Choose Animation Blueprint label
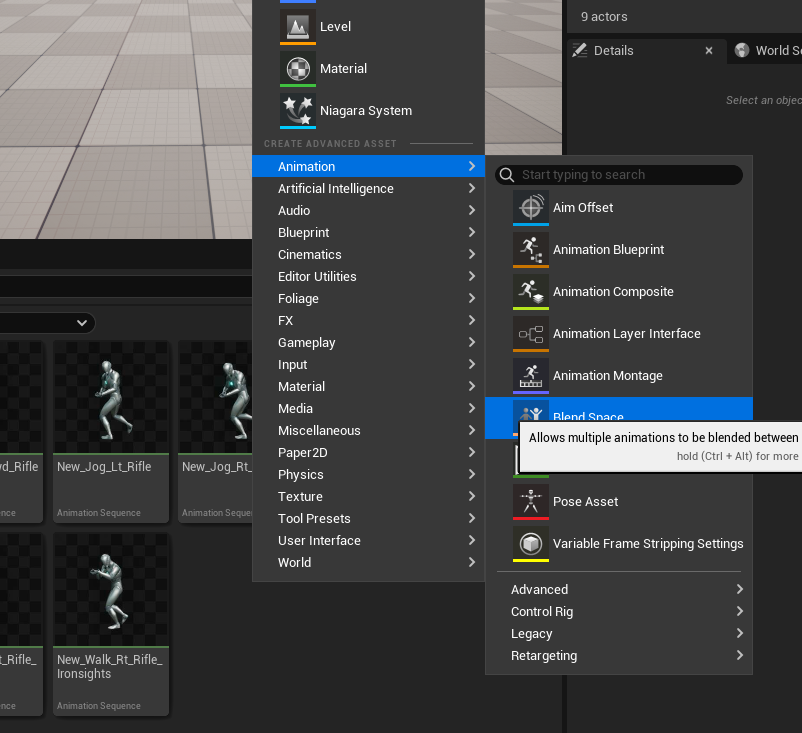Image resolution: width=802 pixels, height=733 pixels. tap(608, 250)
